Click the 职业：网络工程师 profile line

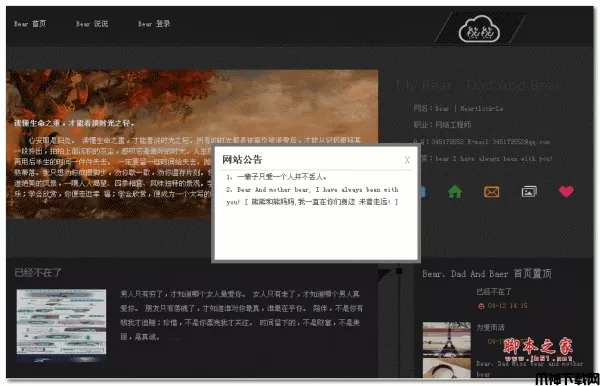point(442,125)
